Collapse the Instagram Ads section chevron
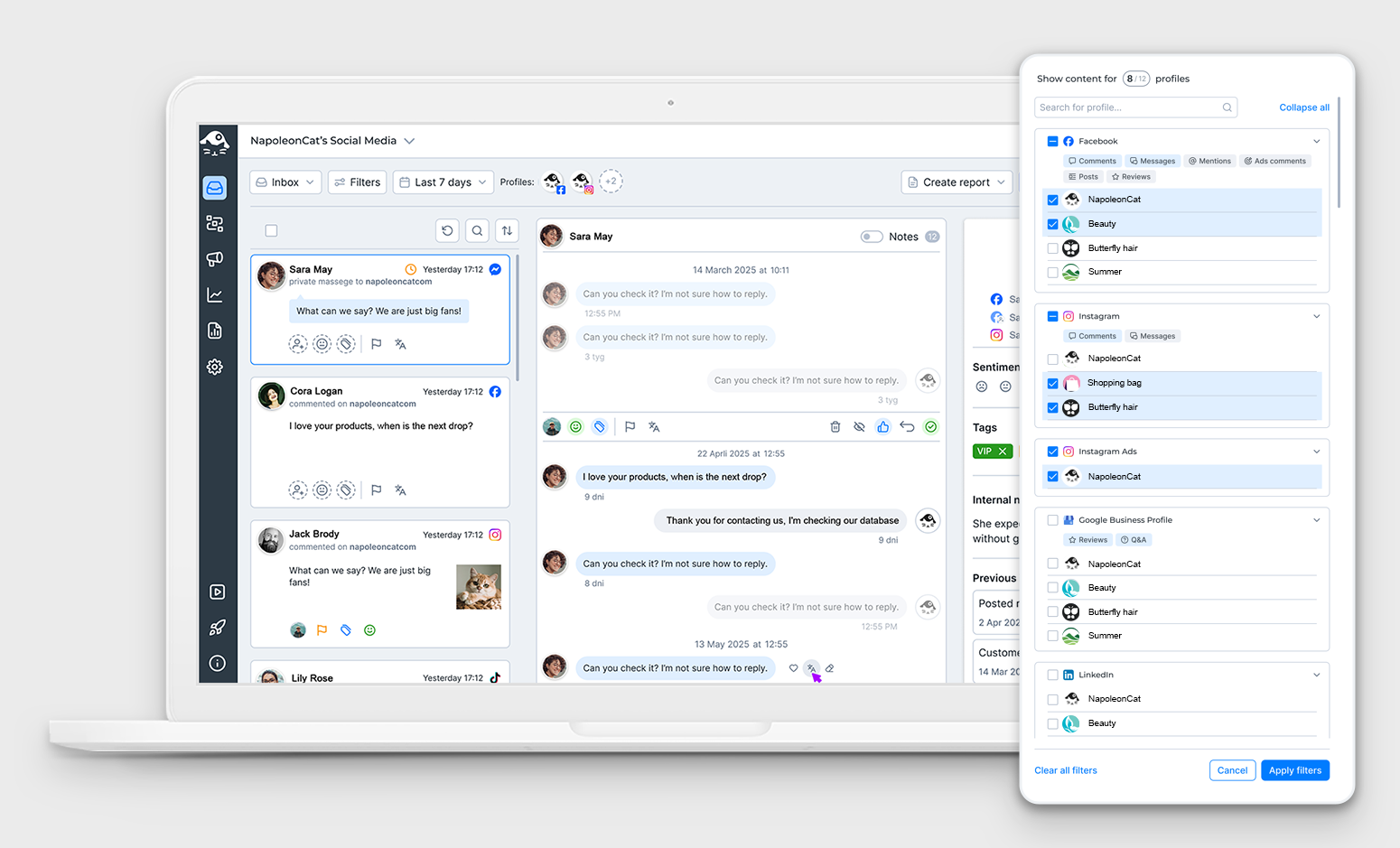The width and height of the screenshot is (1400, 848). [1316, 452]
